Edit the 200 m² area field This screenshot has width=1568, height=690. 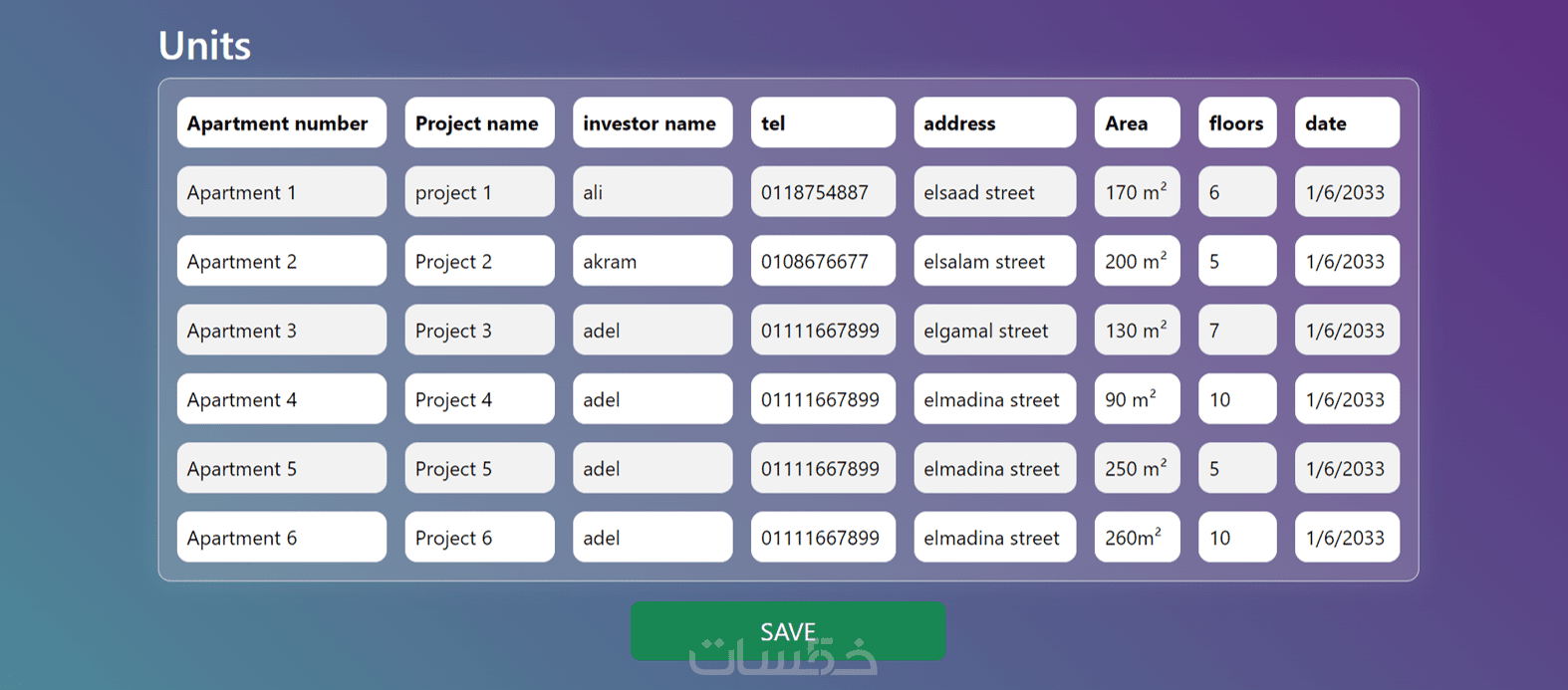[1137, 261]
